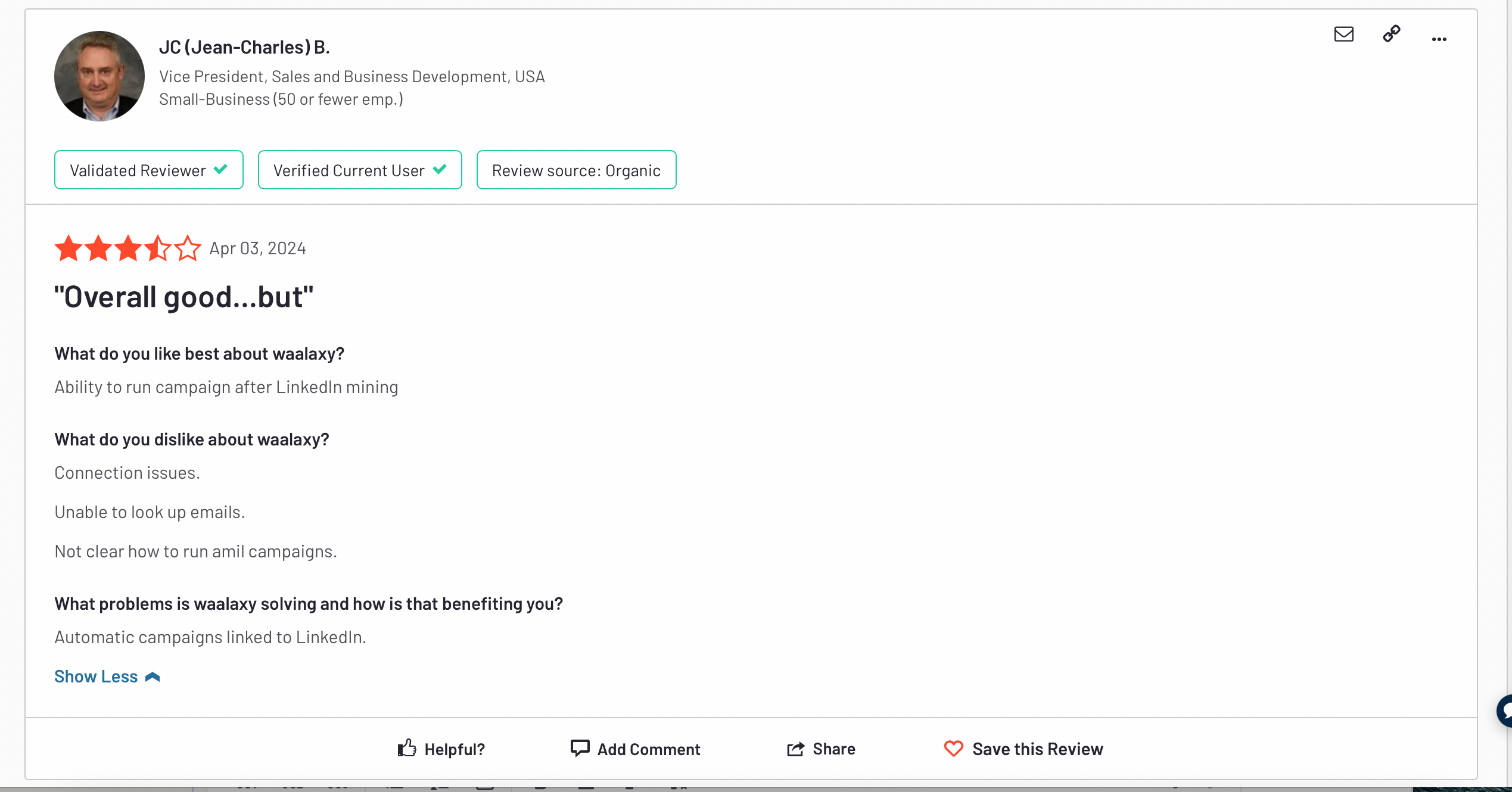1512x792 pixels.
Task: Click the Validated Reviewer checkmark
Action: (x=220, y=169)
